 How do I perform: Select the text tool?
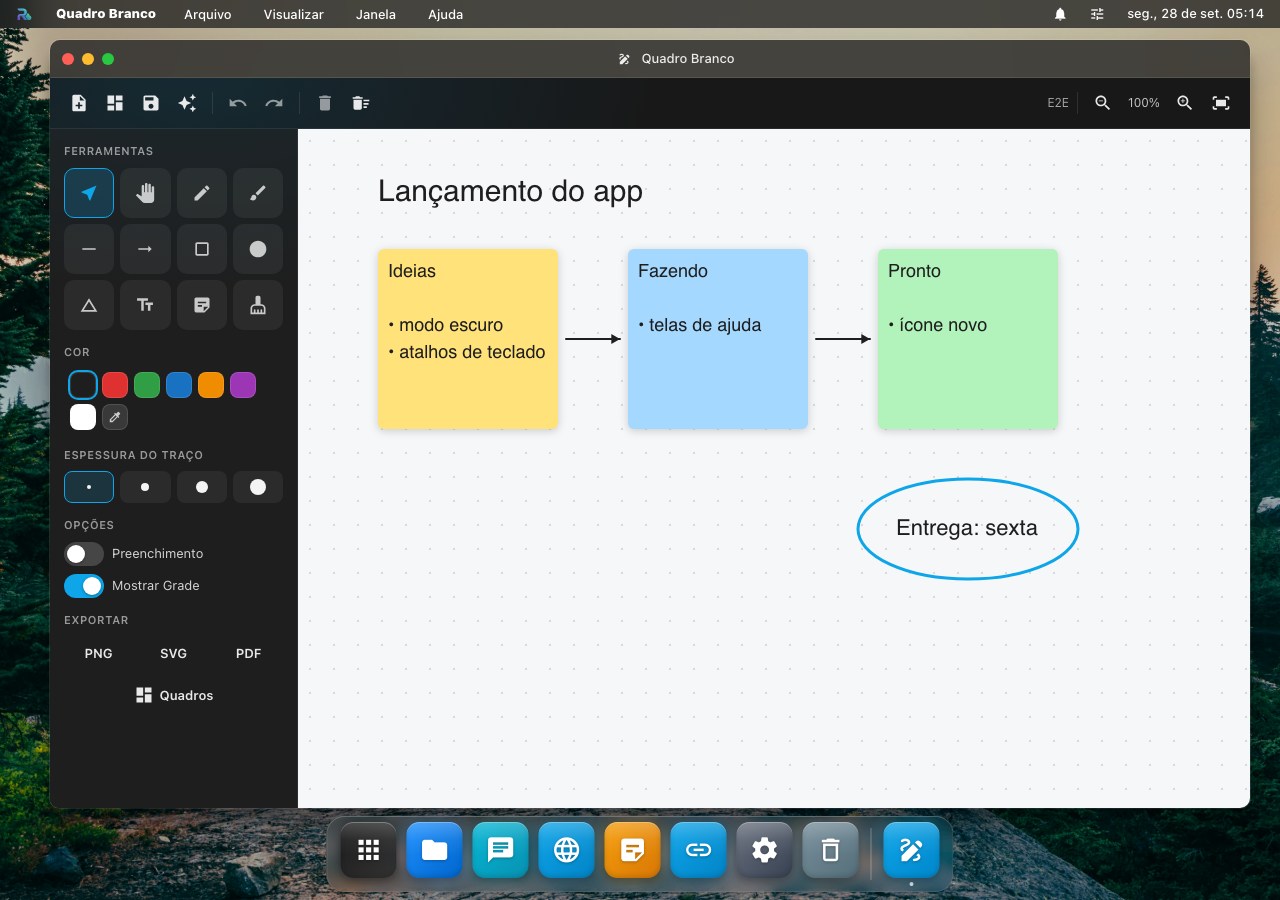(x=145, y=305)
